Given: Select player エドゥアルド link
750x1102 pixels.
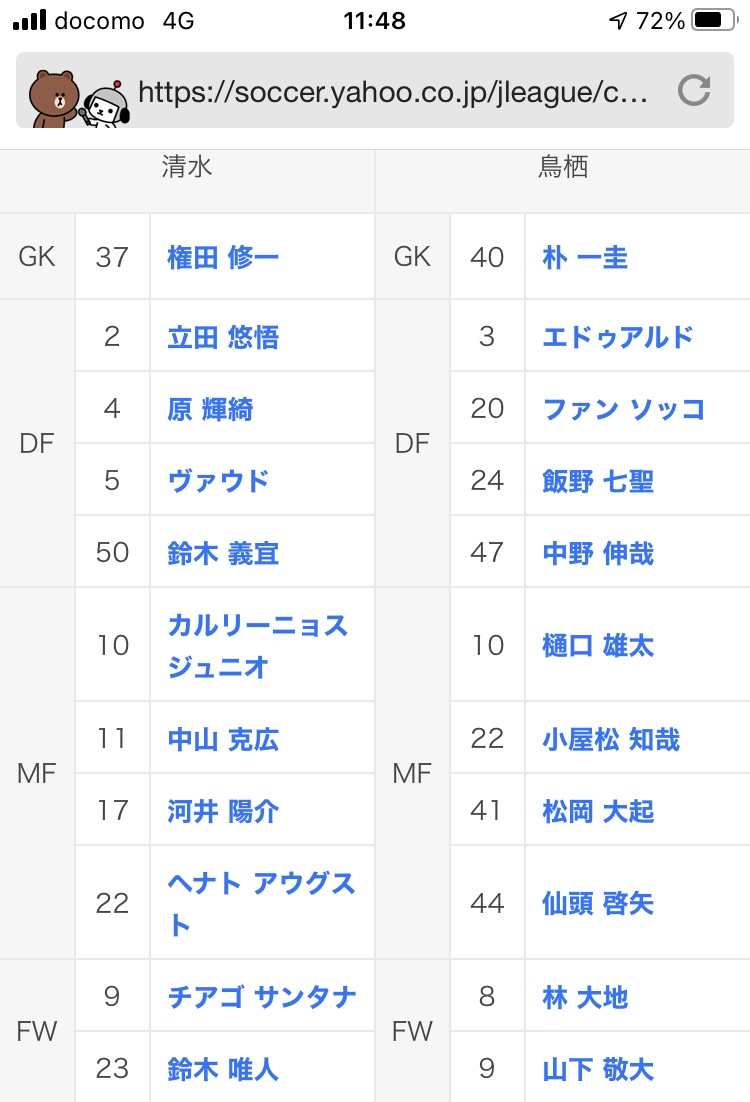Looking at the screenshot, I should (x=618, y=337).
